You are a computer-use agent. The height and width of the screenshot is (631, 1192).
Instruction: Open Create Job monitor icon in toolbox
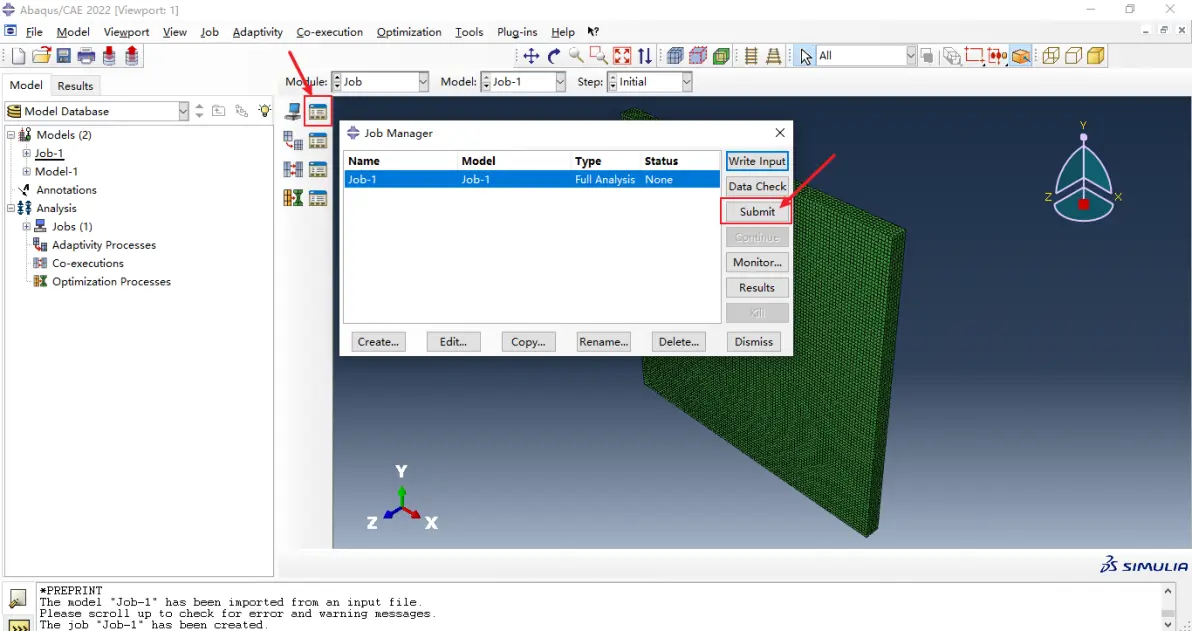[293, 112]
